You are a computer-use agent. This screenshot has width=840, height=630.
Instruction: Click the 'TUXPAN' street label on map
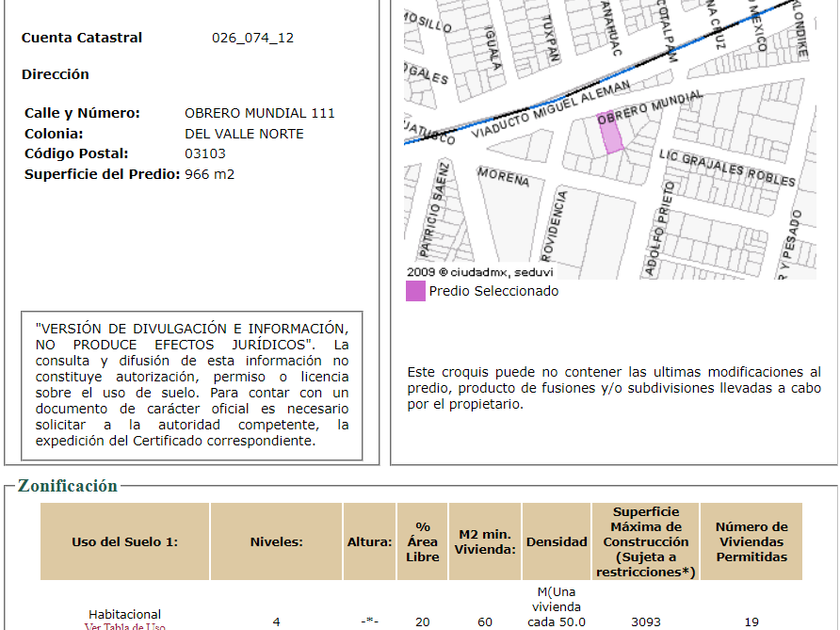551,38
